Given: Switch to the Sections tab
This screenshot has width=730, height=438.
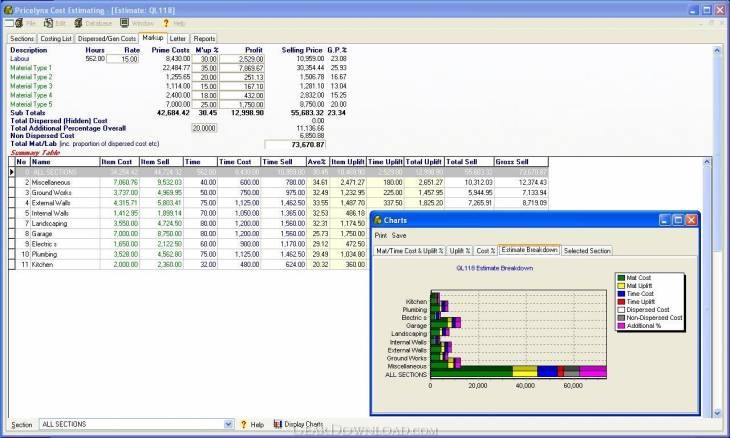Looking at the screenshot, I should tap(22, 39).
